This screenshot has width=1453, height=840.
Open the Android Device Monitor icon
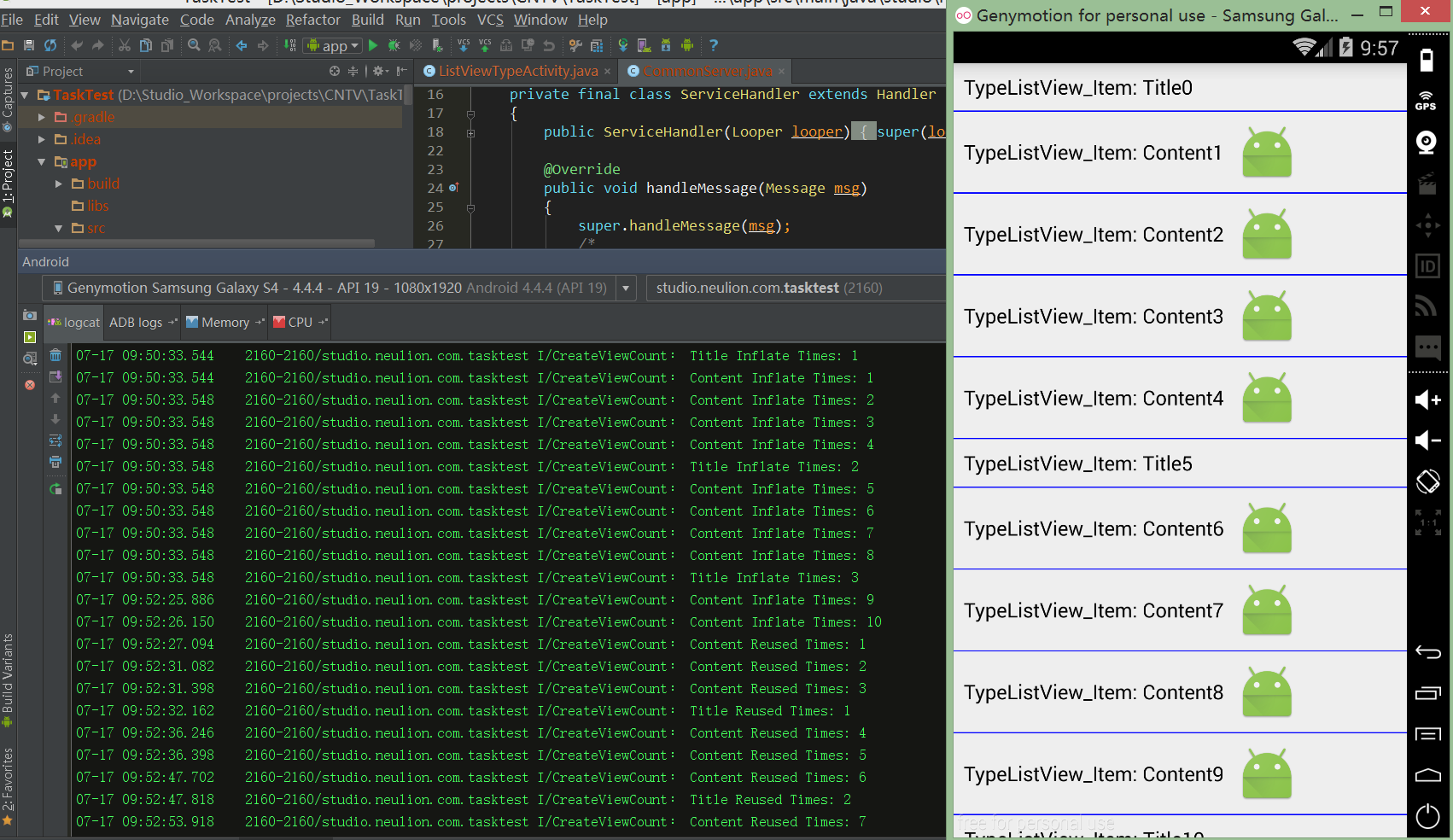(687, 45)
